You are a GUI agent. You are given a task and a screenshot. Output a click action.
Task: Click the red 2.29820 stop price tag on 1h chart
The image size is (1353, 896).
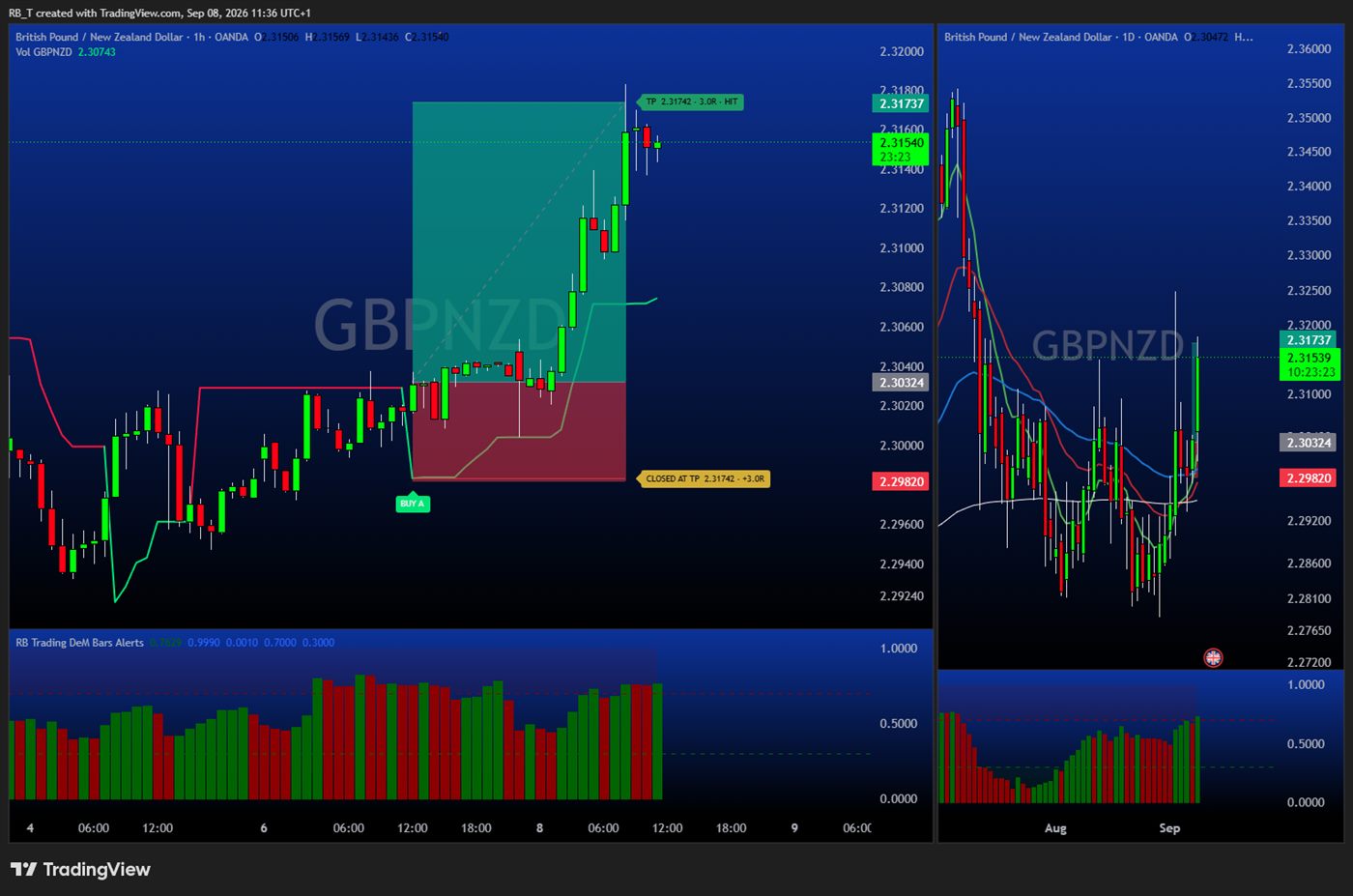(x=902, y=481)
